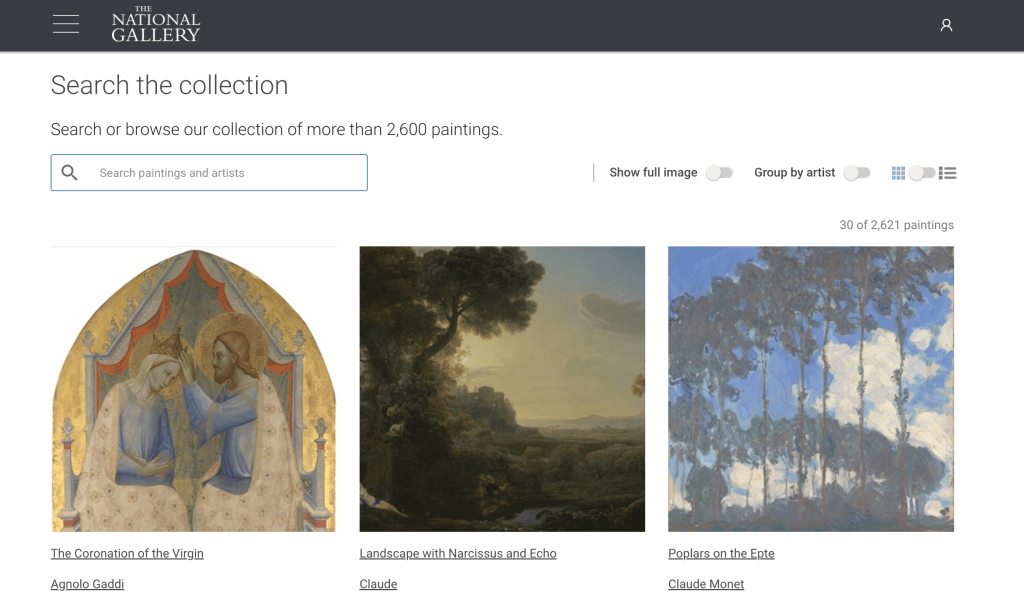Go to Agnolo Gaddi artist page
Screen dimensions: 1024x604
(87, 584)
